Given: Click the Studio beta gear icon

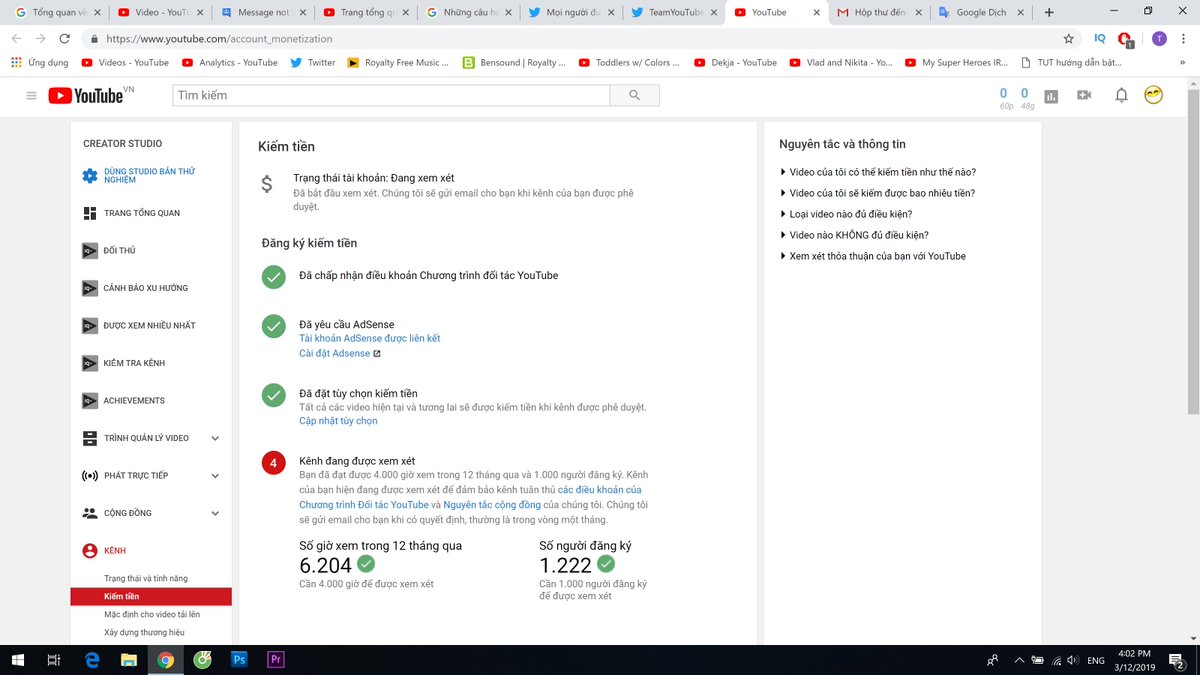Looking at the screenshot, I should click(90, 176).
